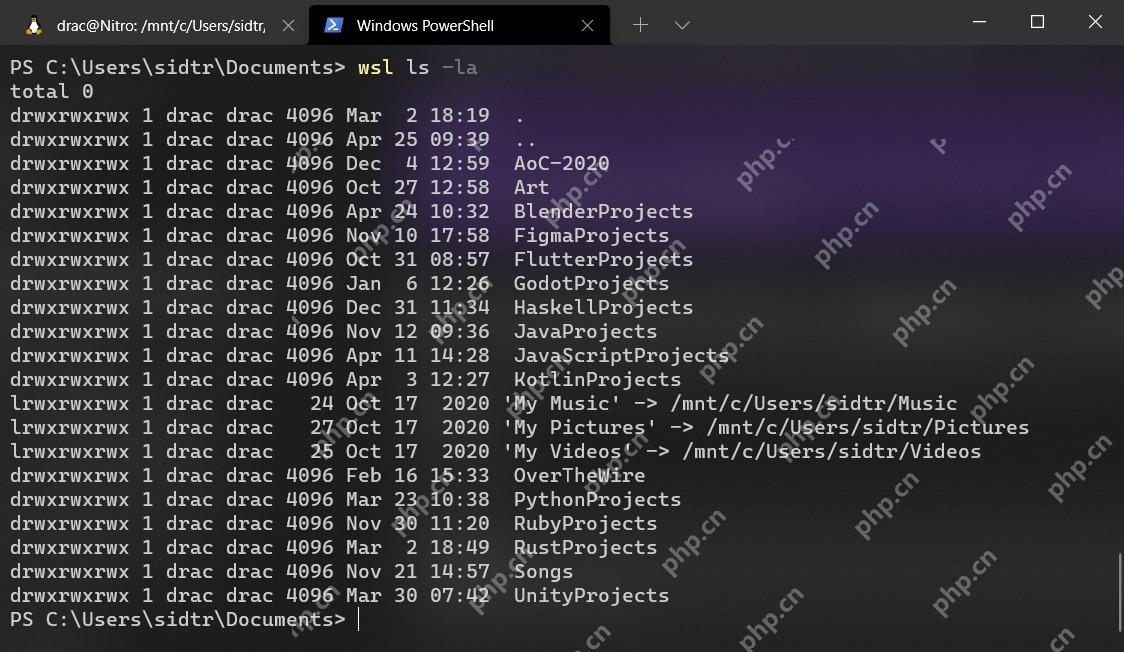Click the RubyProjects directory name

(x=585, y=524)
